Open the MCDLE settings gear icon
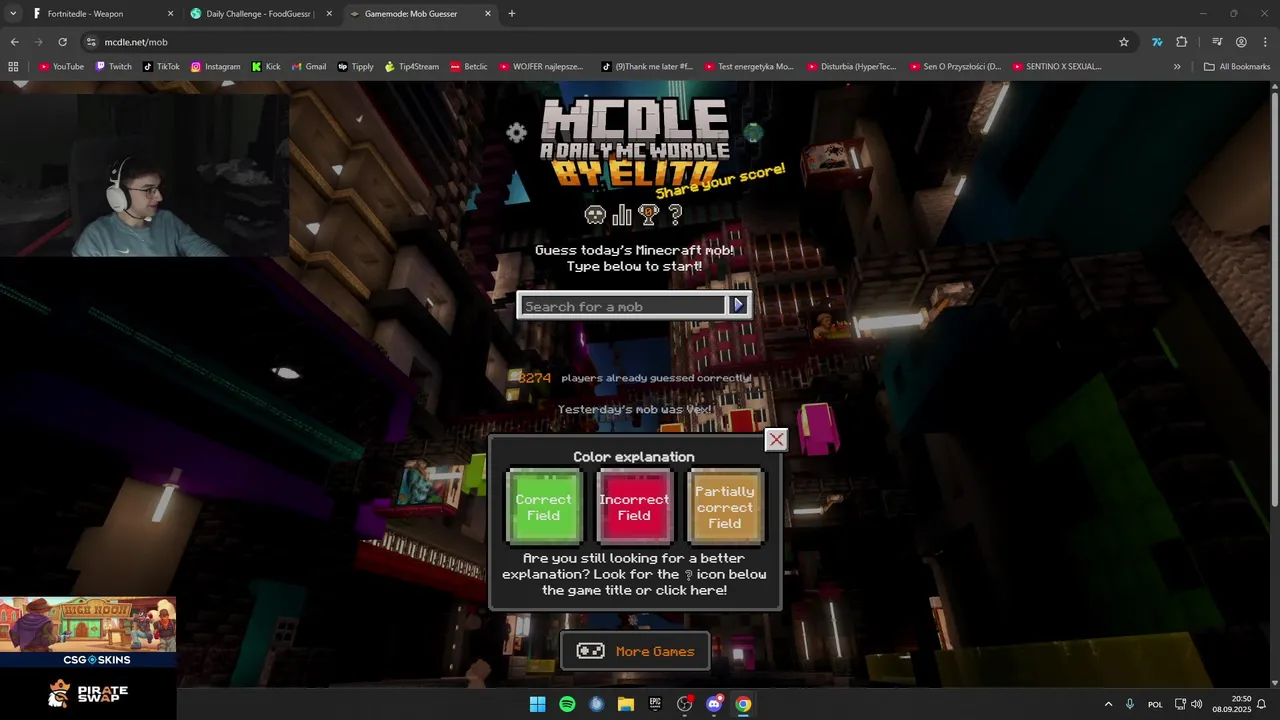This screenshot has height=720, width=1280. [x=516, y=132]
